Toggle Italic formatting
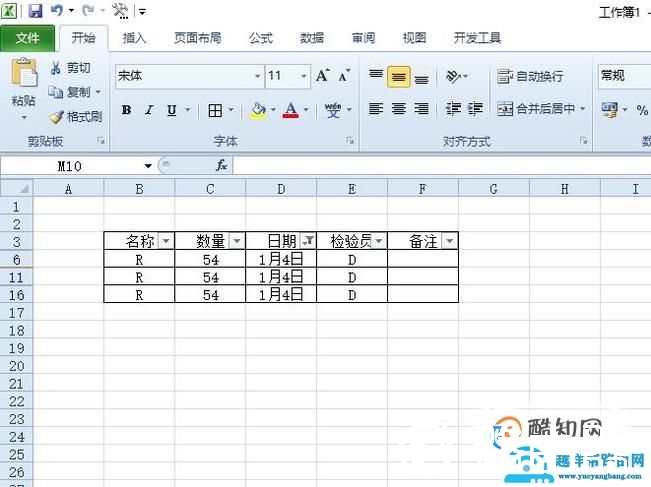This screenshot has width=651, height=487. click(x=149, y=110)
